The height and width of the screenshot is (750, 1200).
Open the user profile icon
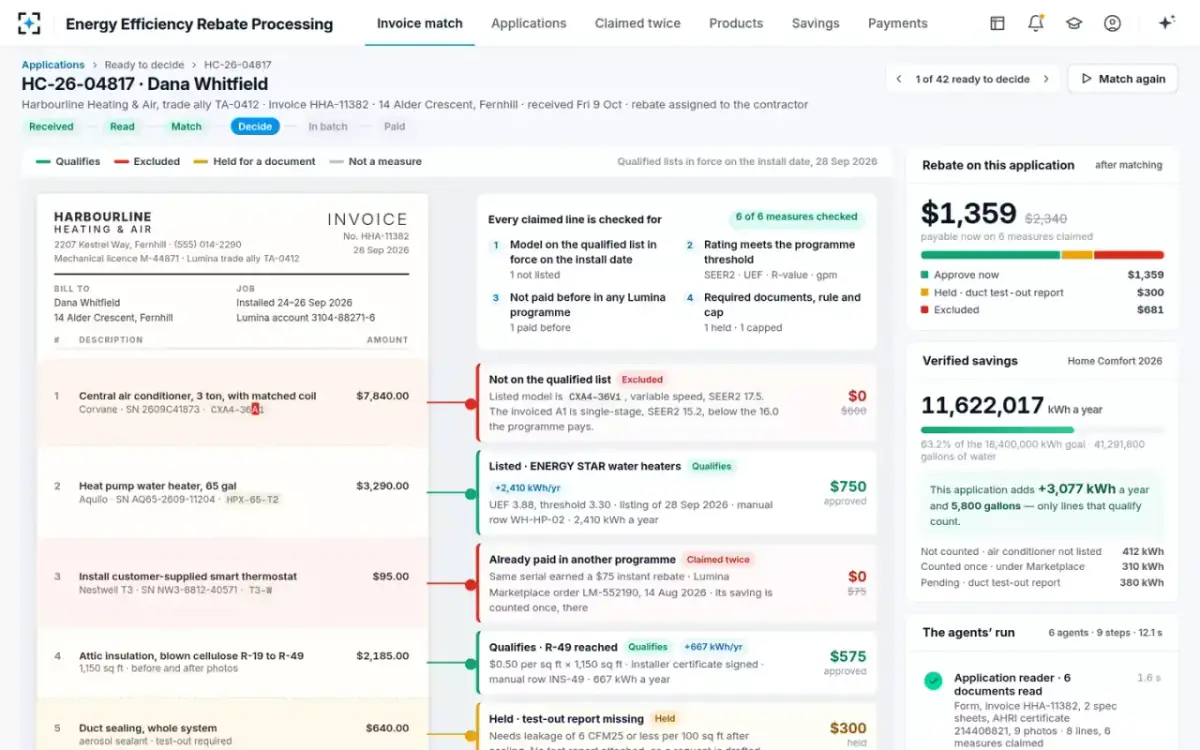tap(1112, 23)
